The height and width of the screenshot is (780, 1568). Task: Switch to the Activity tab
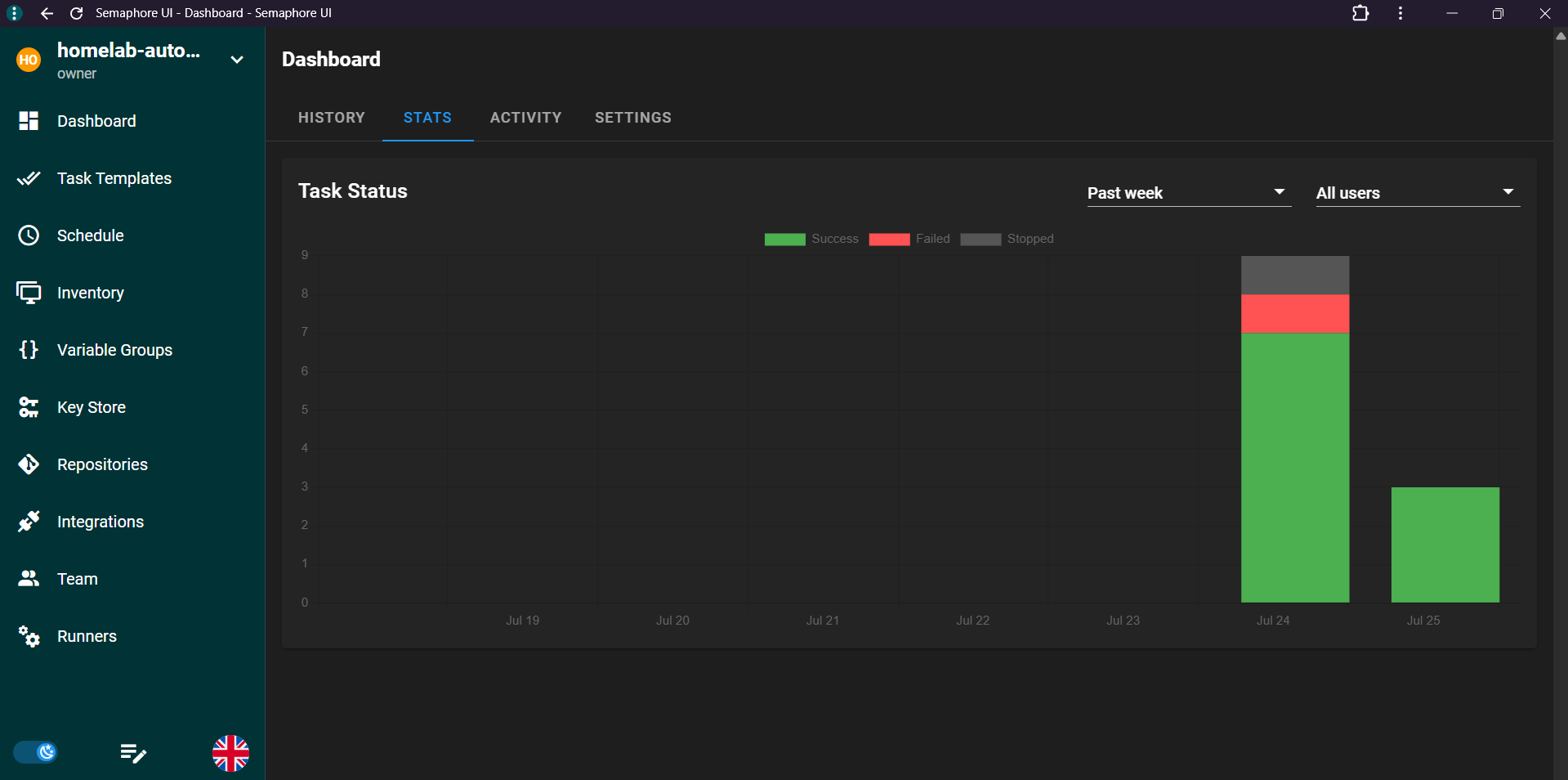point(525,118)
